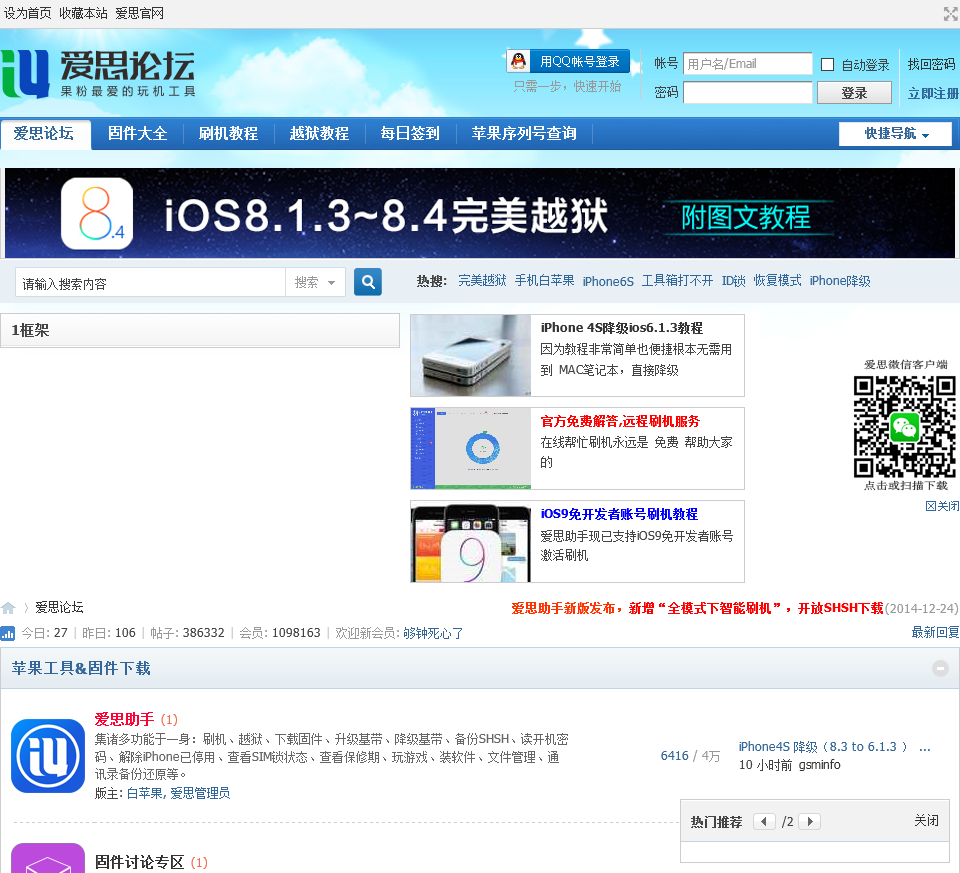Open the iOS9 article thumbnail

click(471, 542)
